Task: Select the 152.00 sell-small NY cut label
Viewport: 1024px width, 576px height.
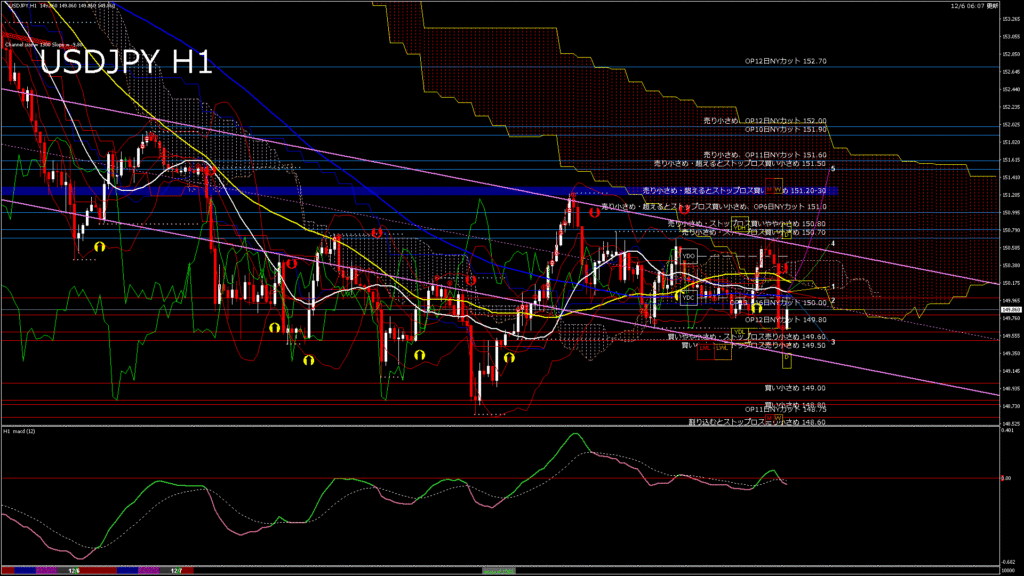Action: click(765, 121)
